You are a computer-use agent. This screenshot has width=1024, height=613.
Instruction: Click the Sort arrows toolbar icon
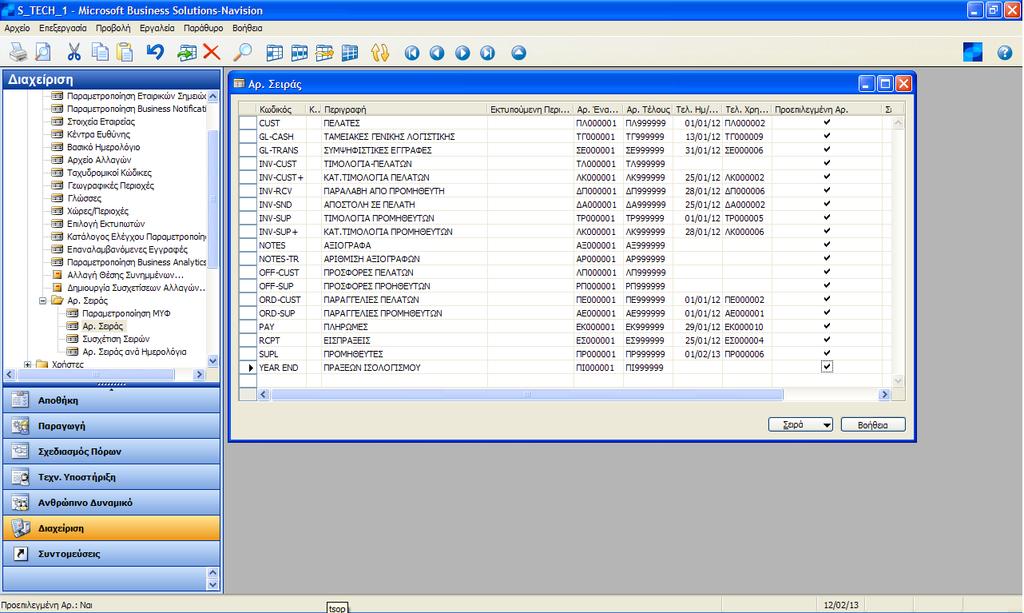380,53
